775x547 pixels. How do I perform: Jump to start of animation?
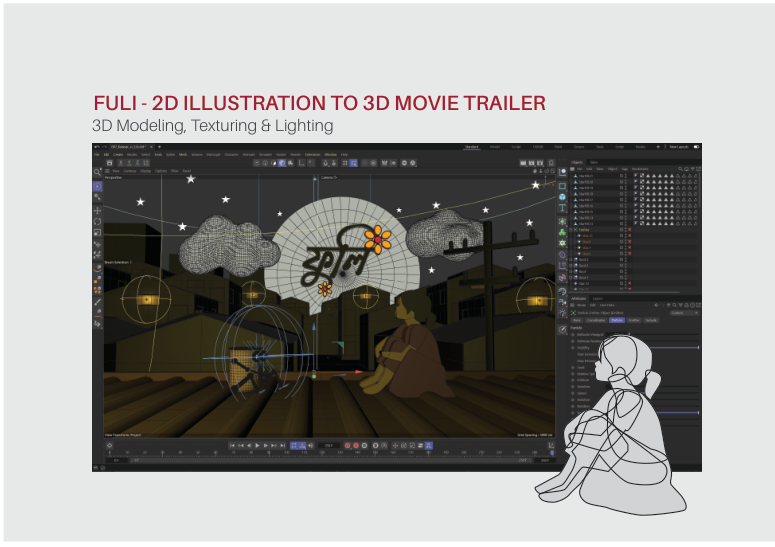232,446
